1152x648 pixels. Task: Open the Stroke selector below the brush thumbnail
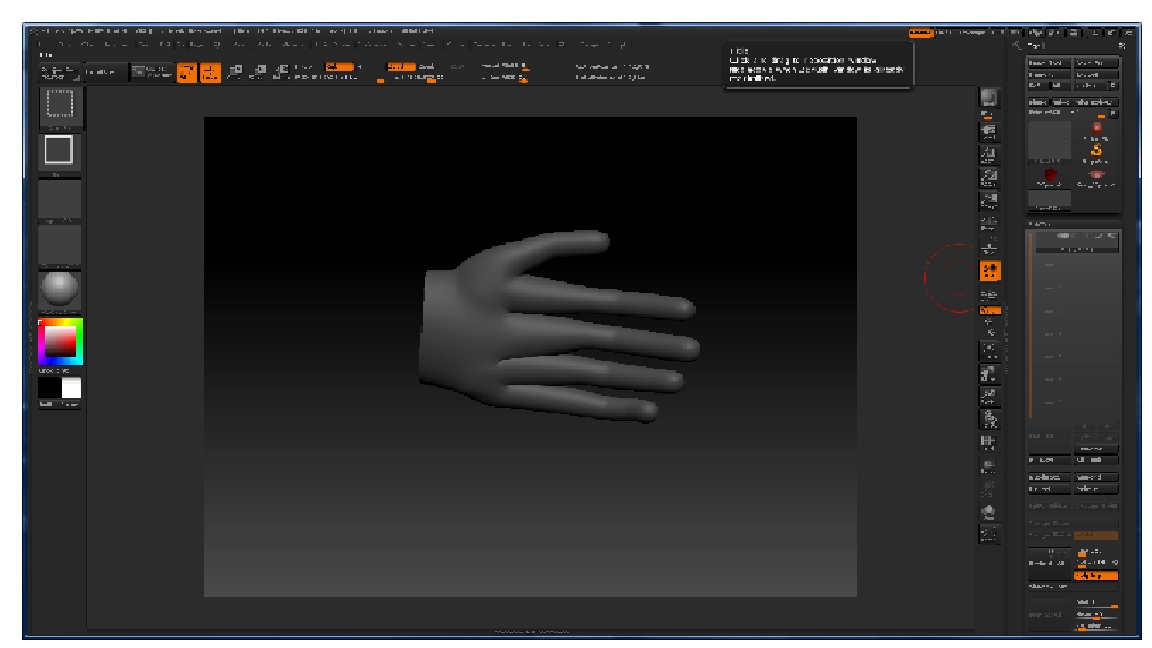(x=60, y=150)
